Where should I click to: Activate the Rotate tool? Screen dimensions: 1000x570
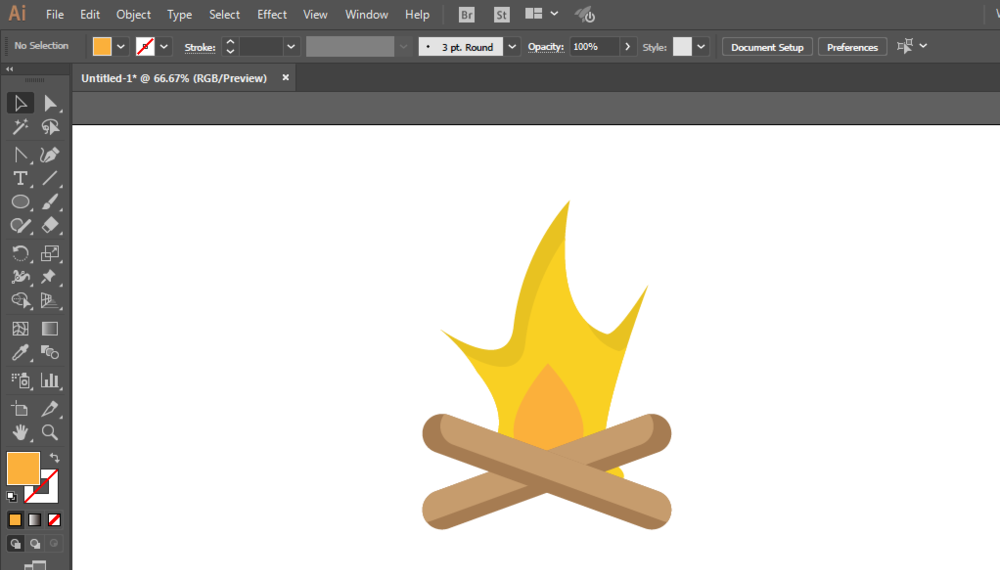(20, 253)
